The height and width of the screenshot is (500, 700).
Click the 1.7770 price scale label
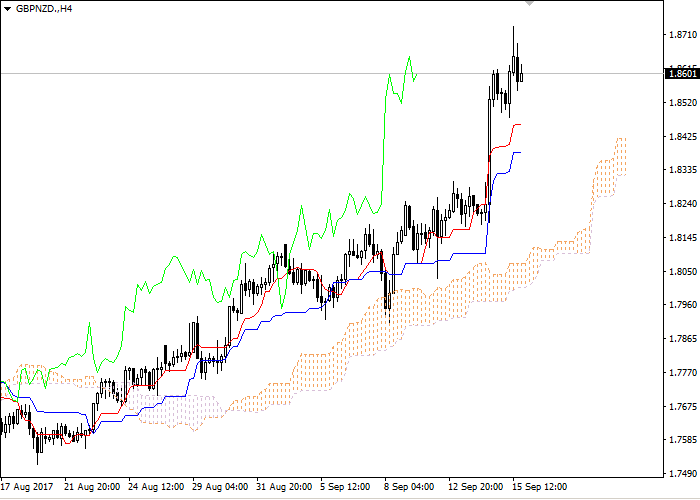(683, 372)
